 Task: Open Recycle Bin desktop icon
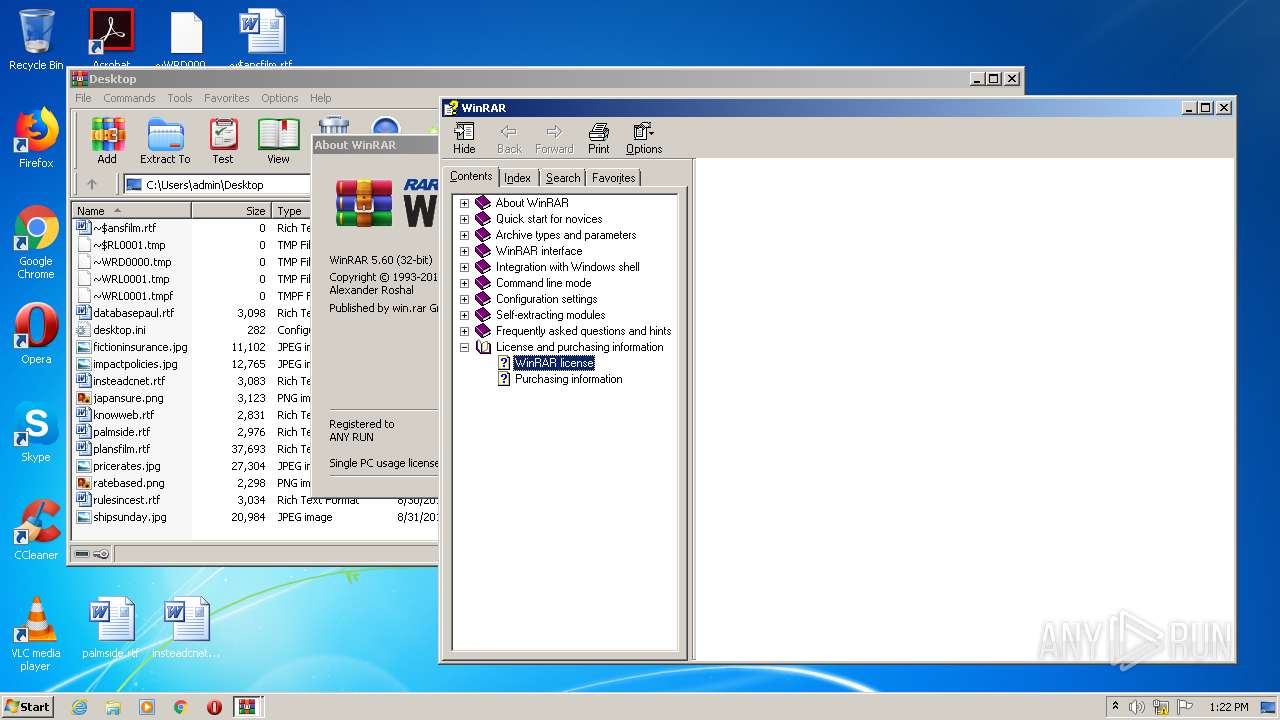coord(36,40)
